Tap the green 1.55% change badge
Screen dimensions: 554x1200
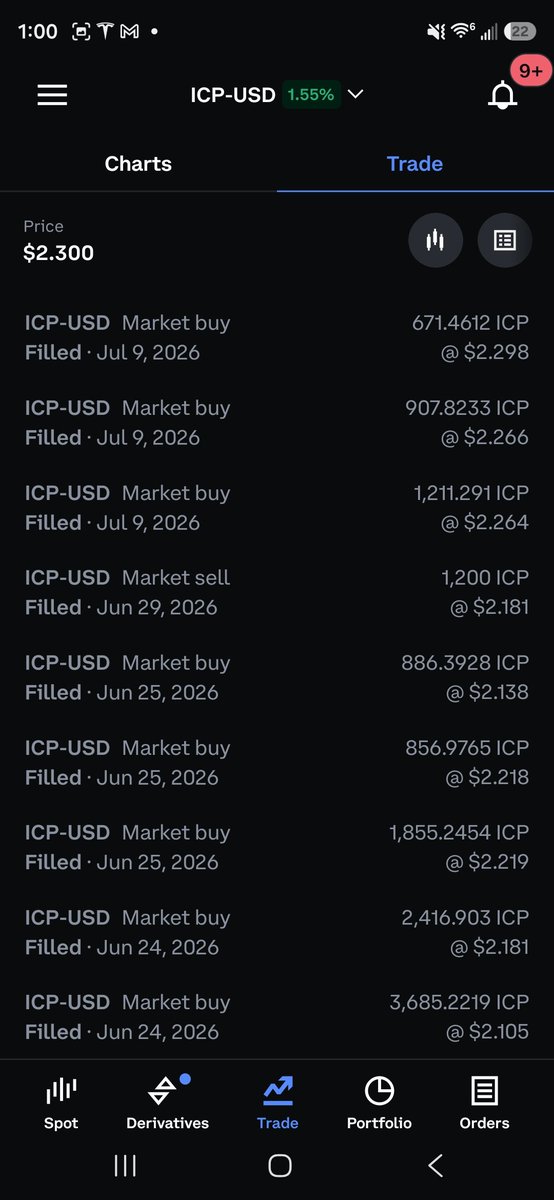(x=311, y=95)
